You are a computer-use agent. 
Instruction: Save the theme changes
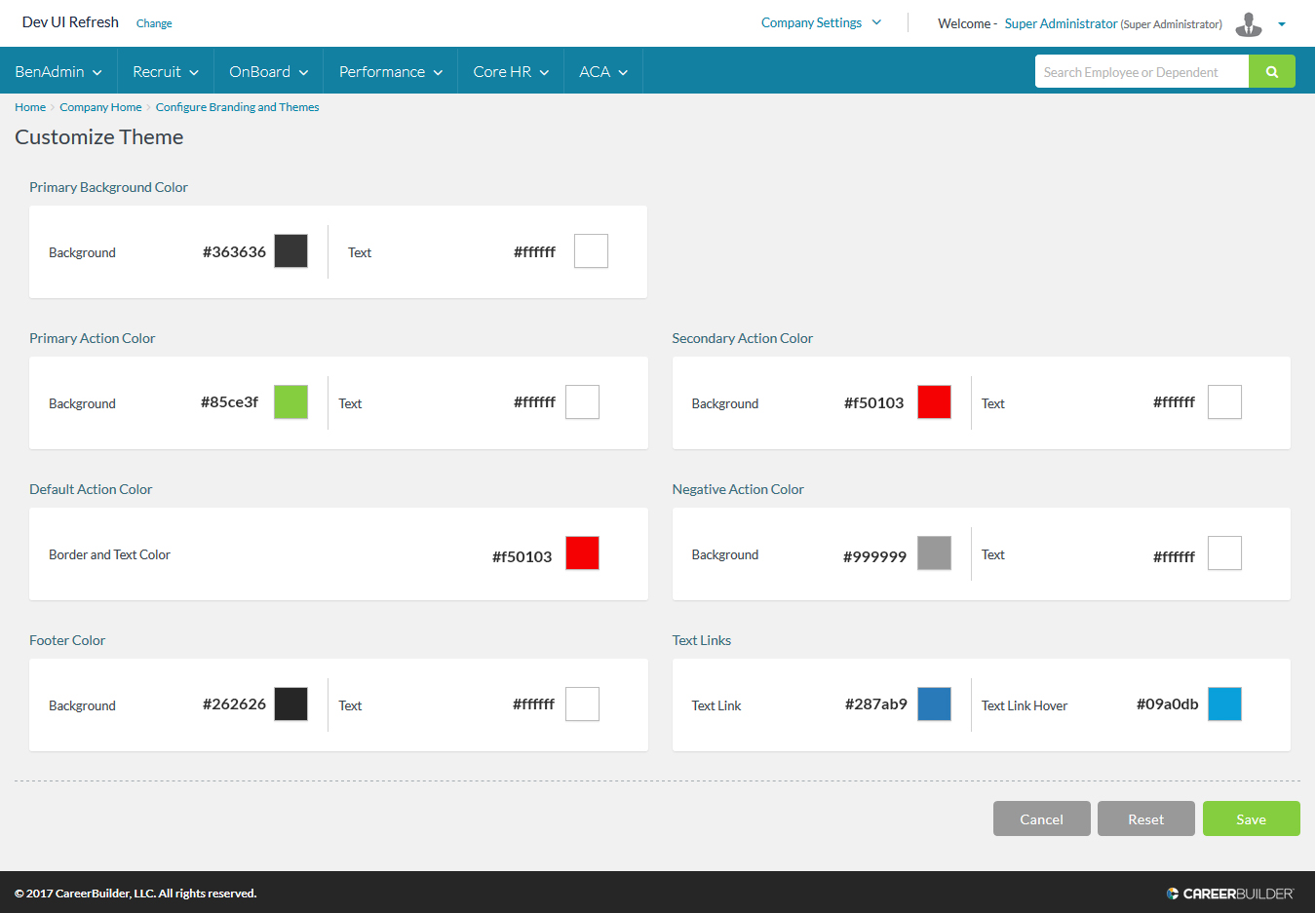click(1251, 819)
